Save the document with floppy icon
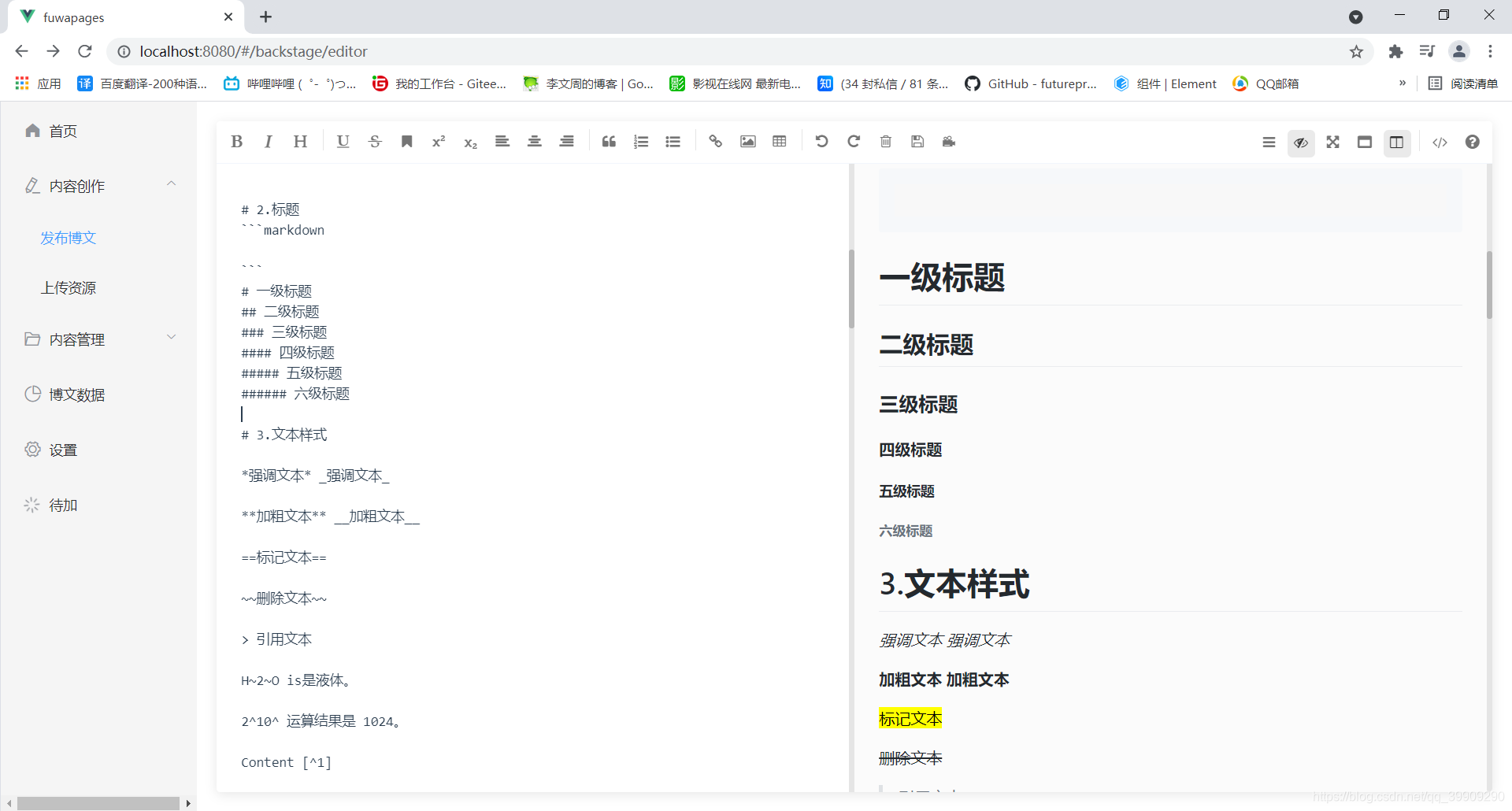Screen dimensions: 1512x811 click(917, 142)
